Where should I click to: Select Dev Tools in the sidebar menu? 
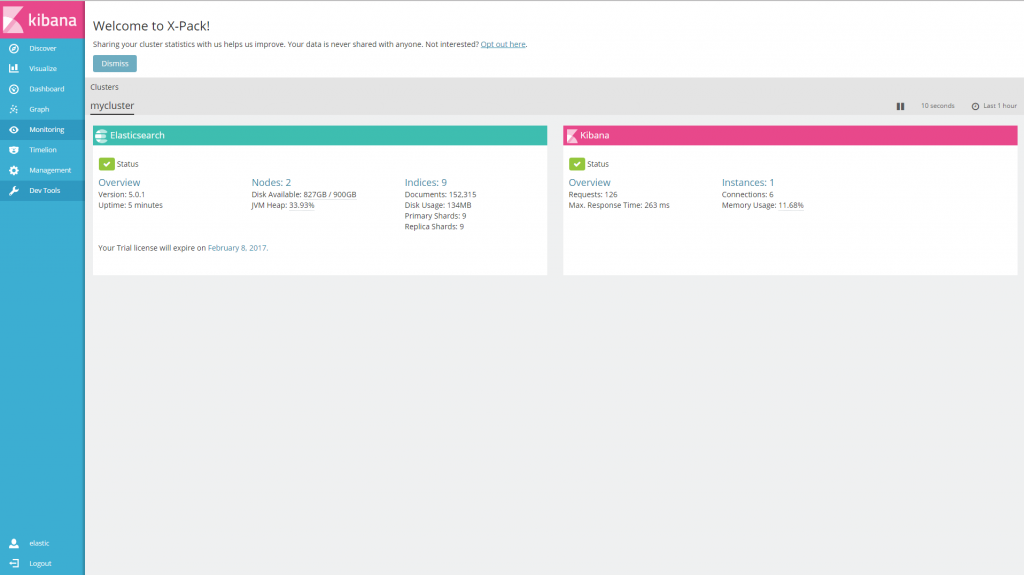44,190
